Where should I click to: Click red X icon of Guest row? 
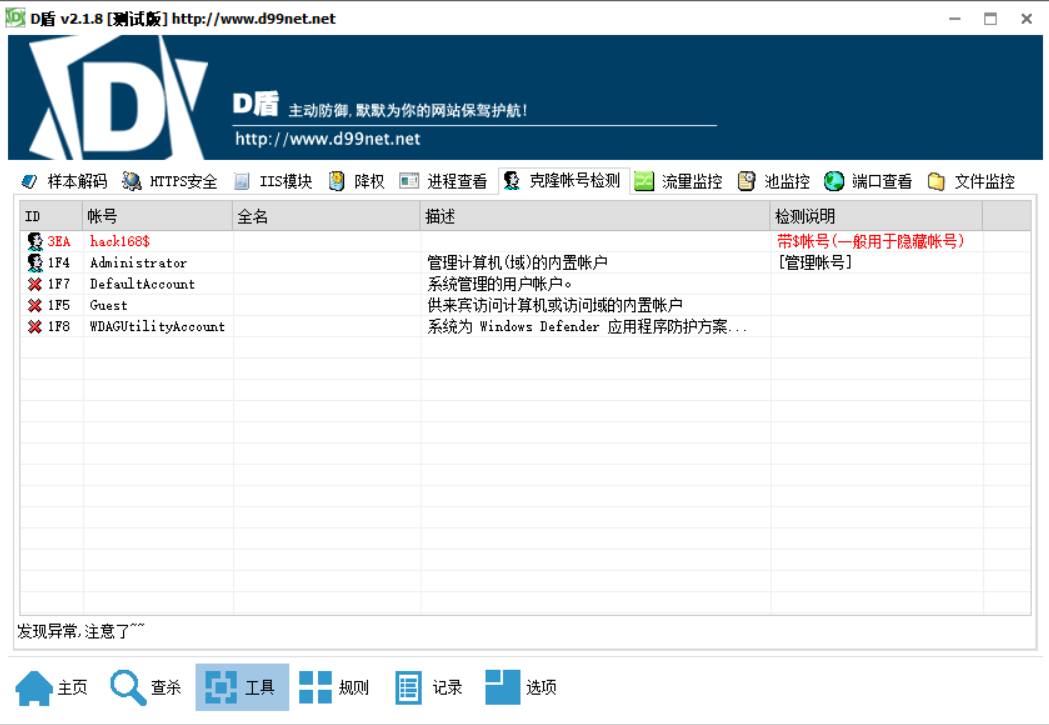(x=35, y=306)
